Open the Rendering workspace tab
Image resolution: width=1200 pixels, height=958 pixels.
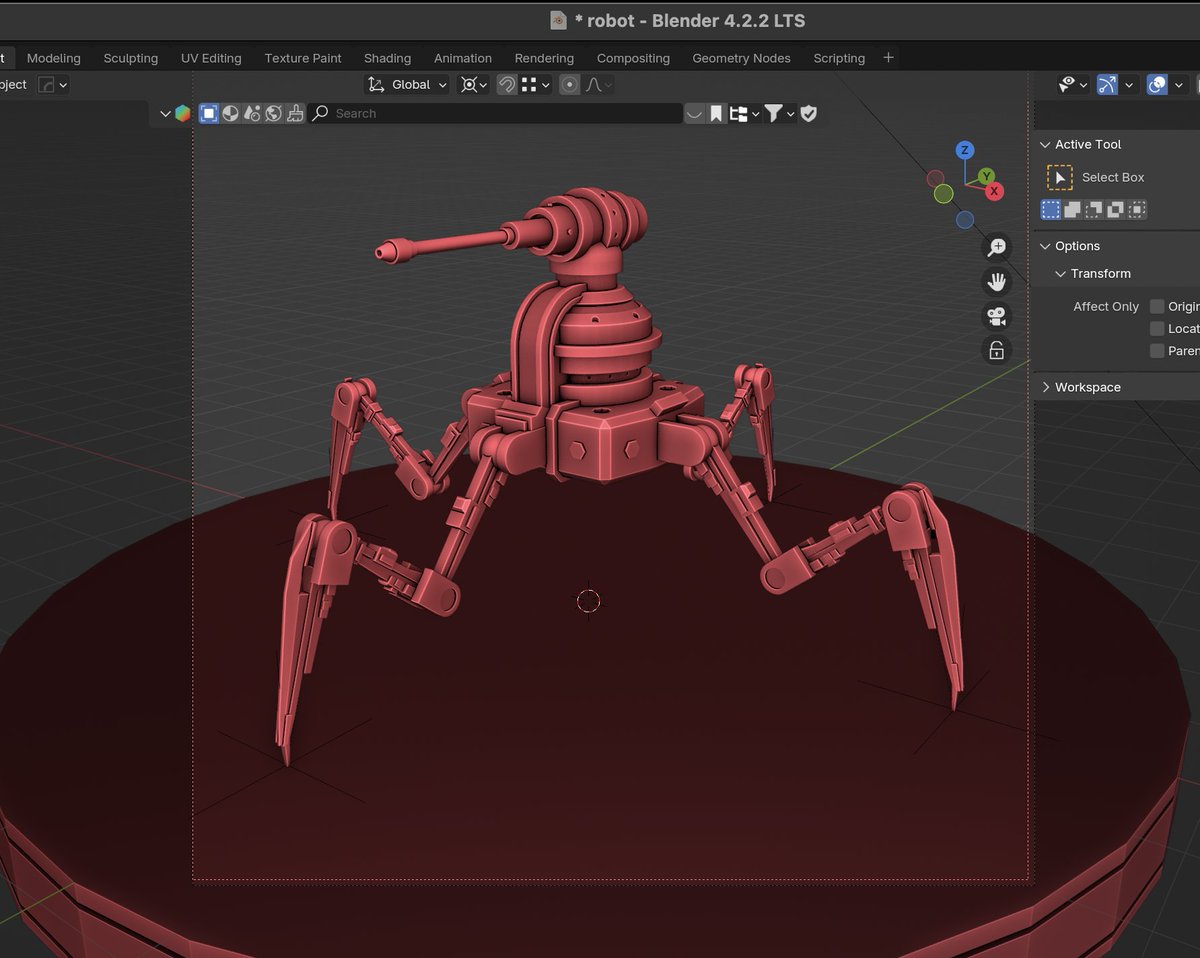pos(544,58)
